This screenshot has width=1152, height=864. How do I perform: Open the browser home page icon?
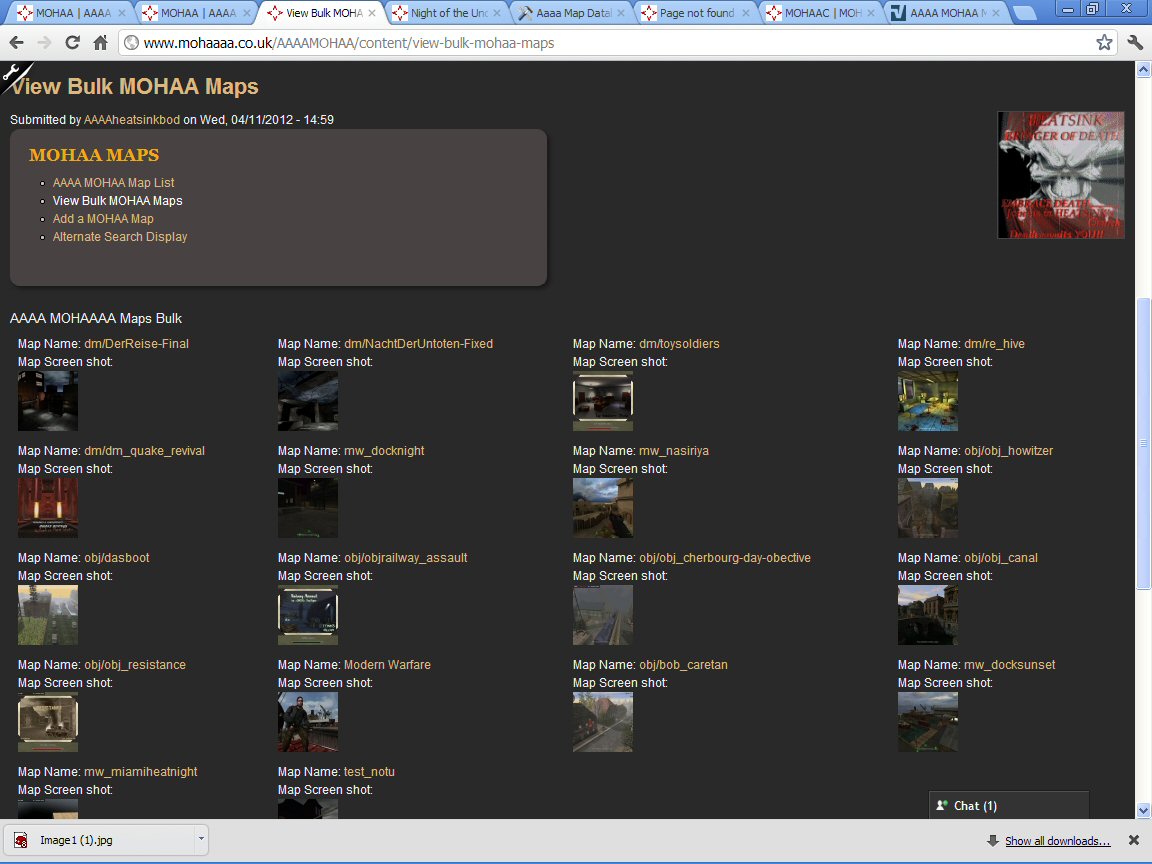[x=101, y=43]
